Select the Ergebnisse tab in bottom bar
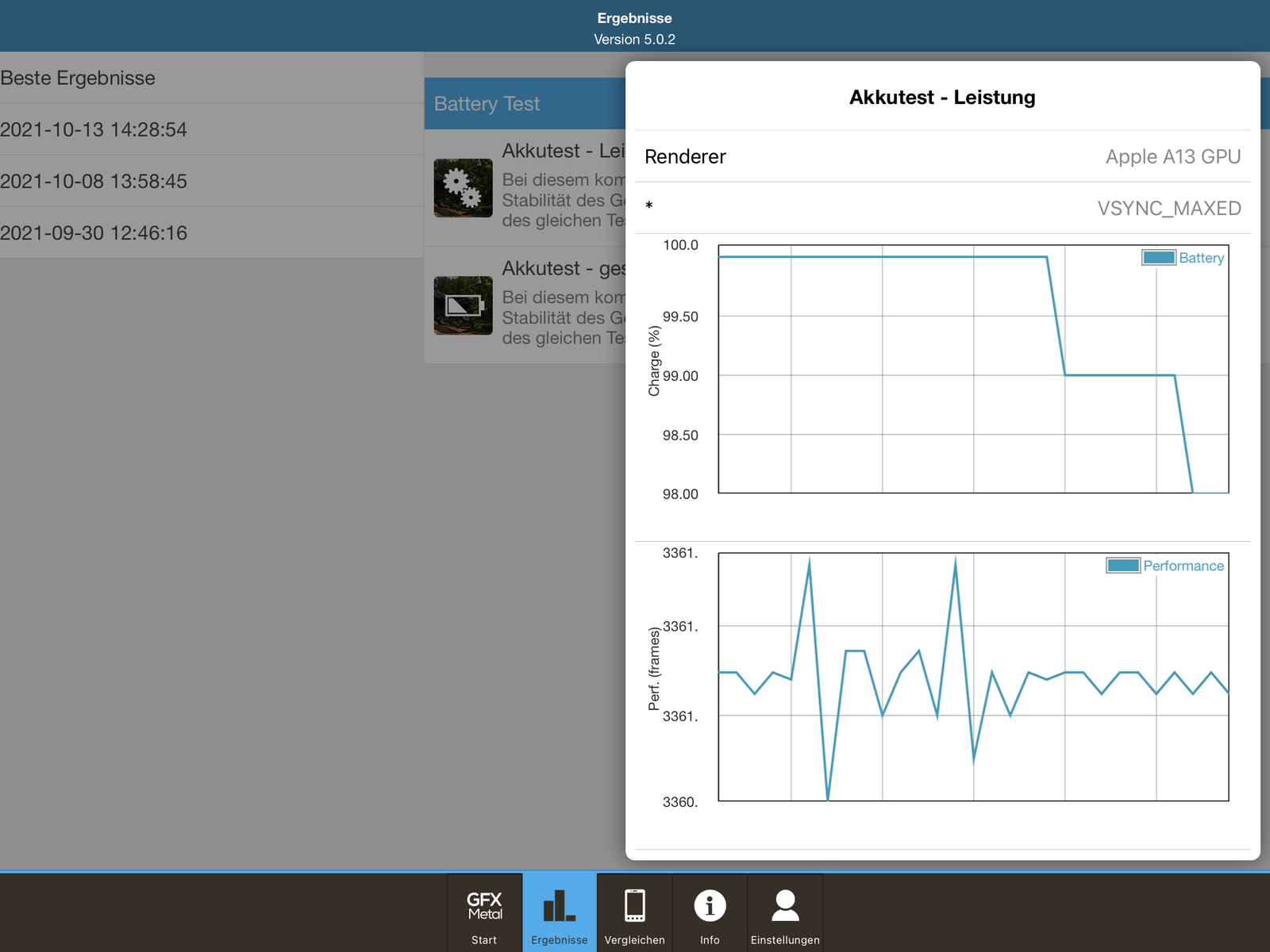The image size is (1270, 952). point(560,912)
